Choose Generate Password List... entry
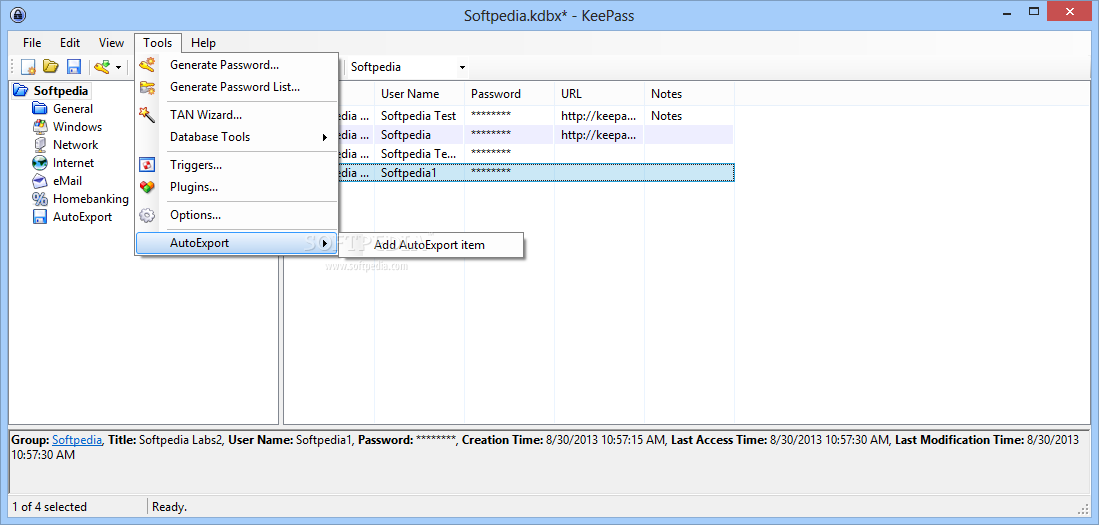Viewport: 1099px width, 525px height. [237, 88]
